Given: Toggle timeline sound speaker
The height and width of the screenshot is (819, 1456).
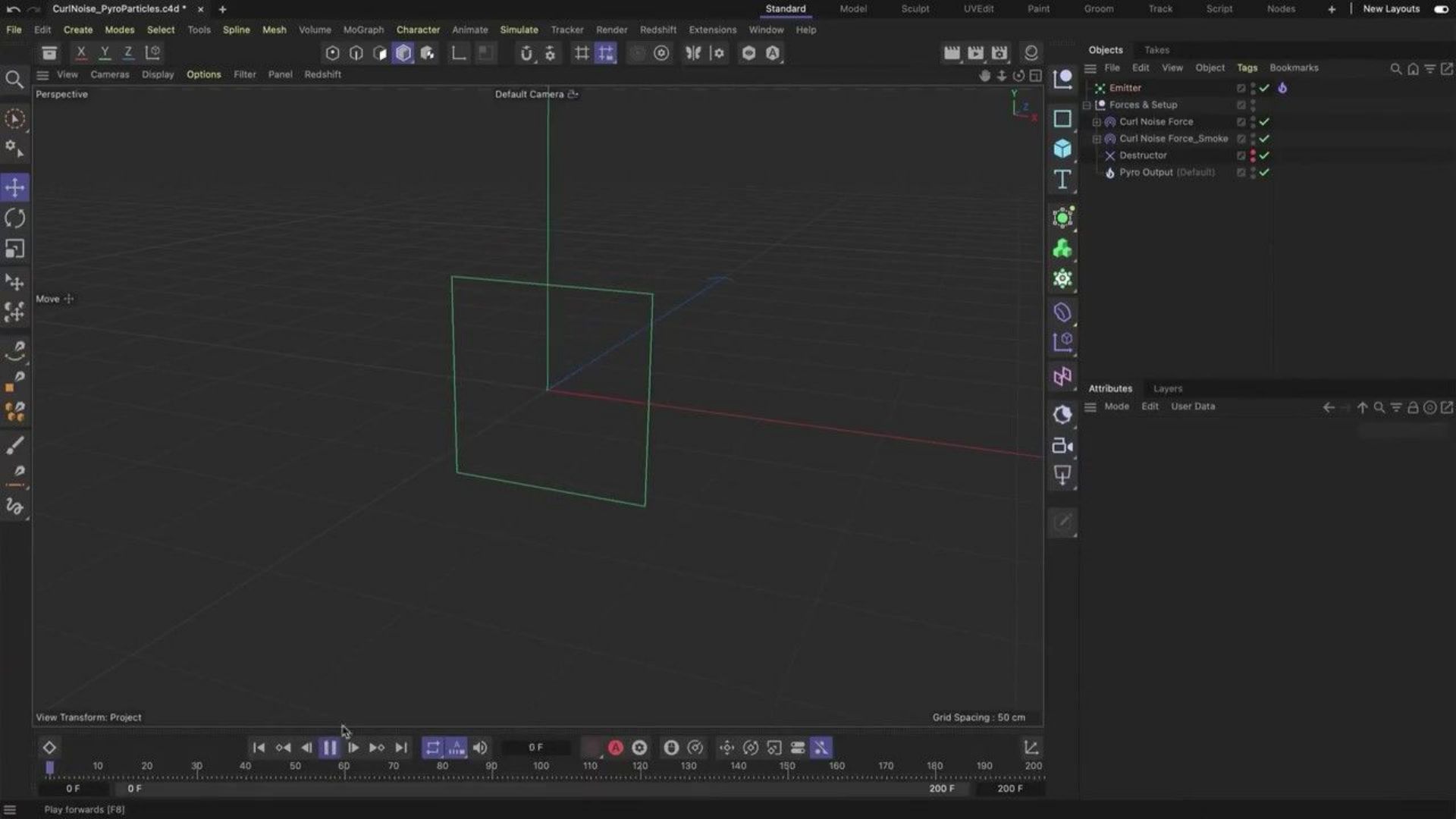Looking at the screenshot, I should click(x=480, y=748).
